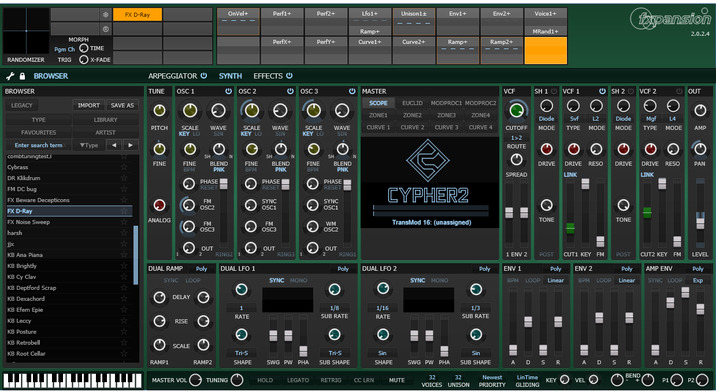Click the red ANALOG knob
Screen dimensions: 716x392
pos(159,205)
